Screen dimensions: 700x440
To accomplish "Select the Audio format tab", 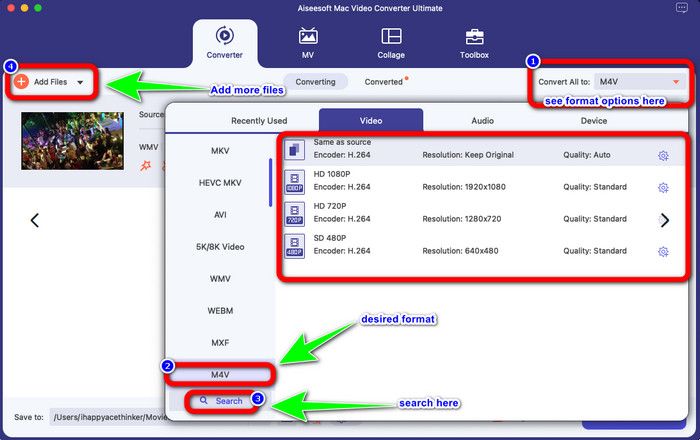I will (483, 120).
